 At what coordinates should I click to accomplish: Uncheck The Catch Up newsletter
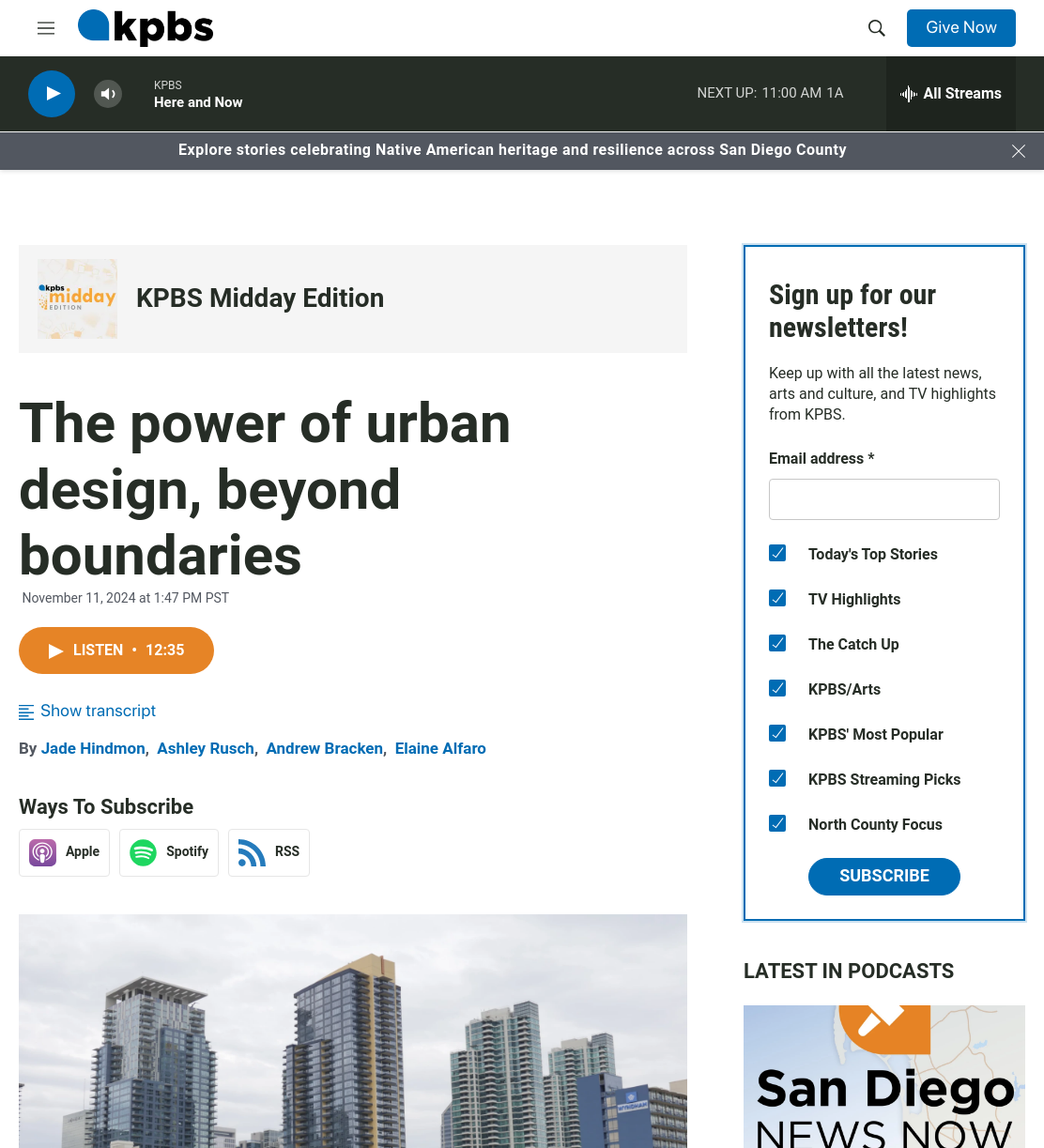[777, 643]
